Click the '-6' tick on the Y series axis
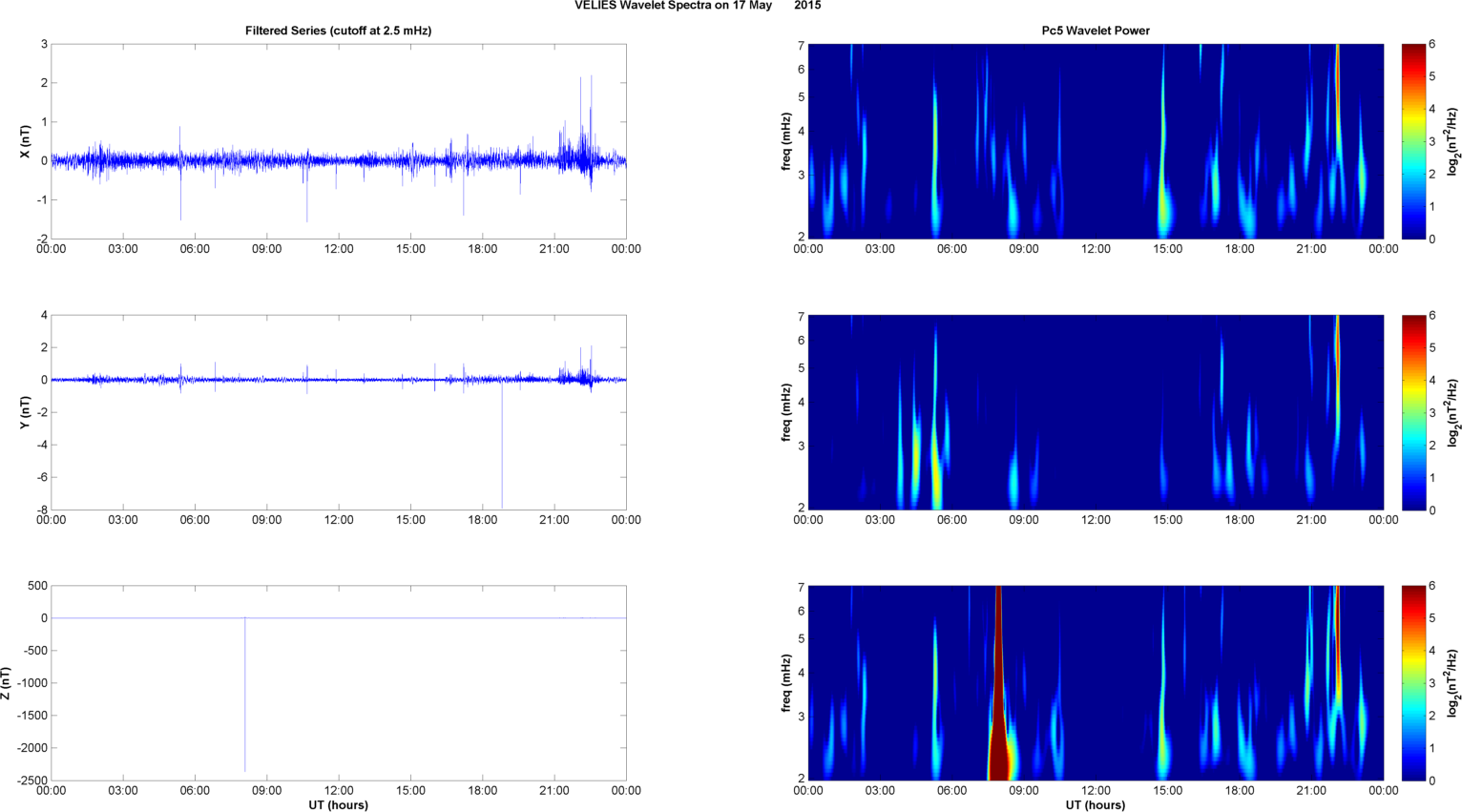Screen dimensions: 1462x812 click(41, 477)
